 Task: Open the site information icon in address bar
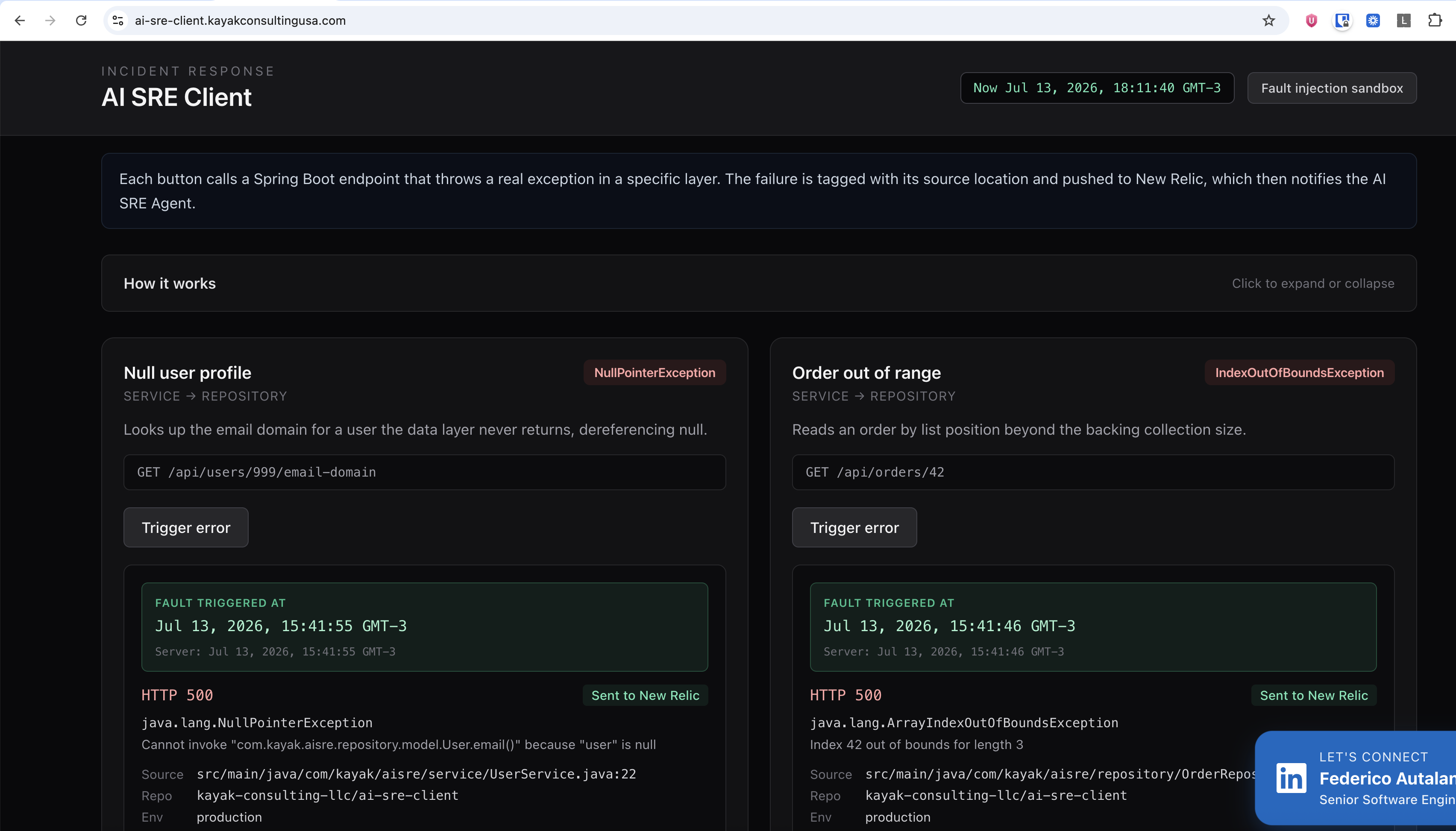tap(117, 20)
